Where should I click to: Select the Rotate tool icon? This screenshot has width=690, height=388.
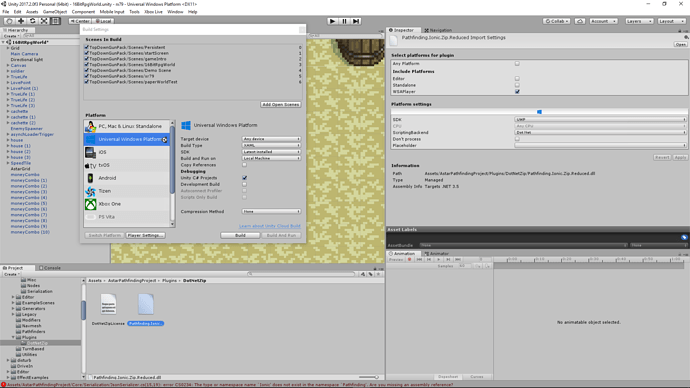tap(33, 21)
